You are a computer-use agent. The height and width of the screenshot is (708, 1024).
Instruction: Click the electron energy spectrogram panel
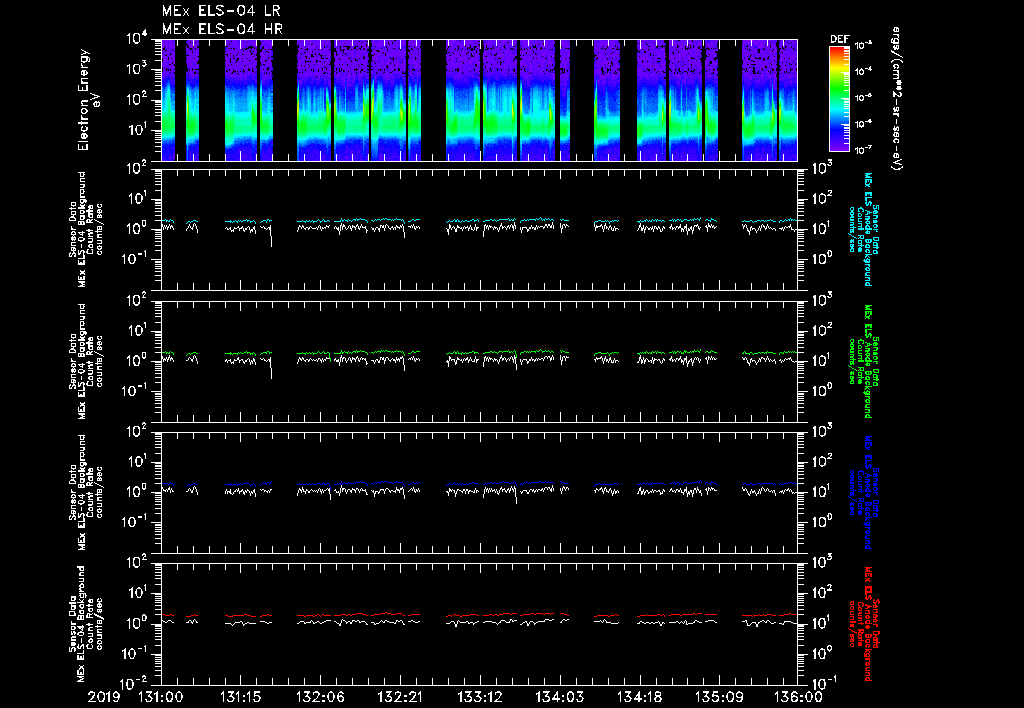pyautogui.click(x=479, y=100)
